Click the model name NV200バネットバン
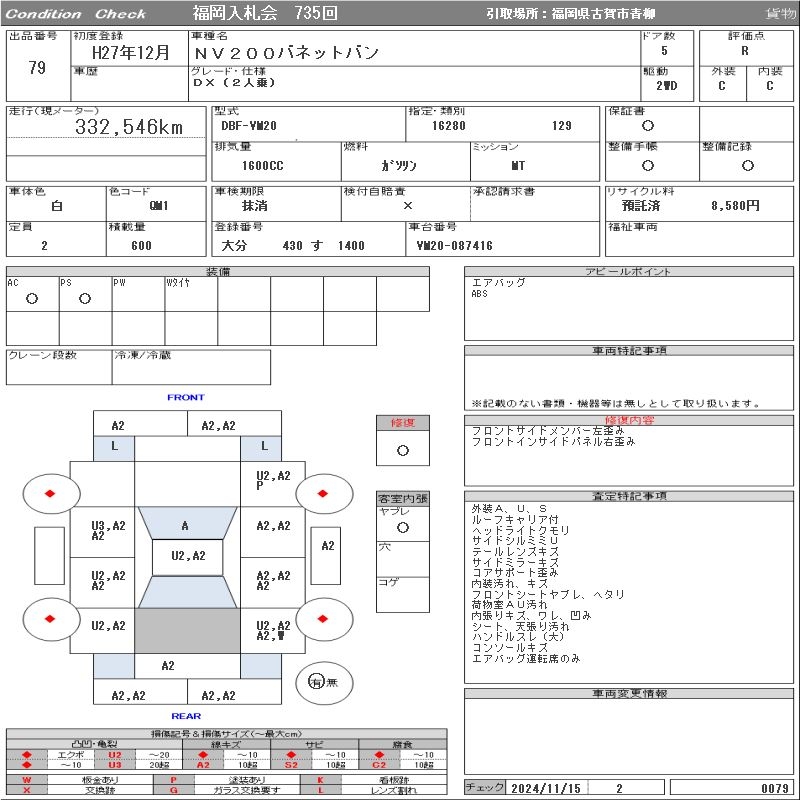 click(286, 53)
